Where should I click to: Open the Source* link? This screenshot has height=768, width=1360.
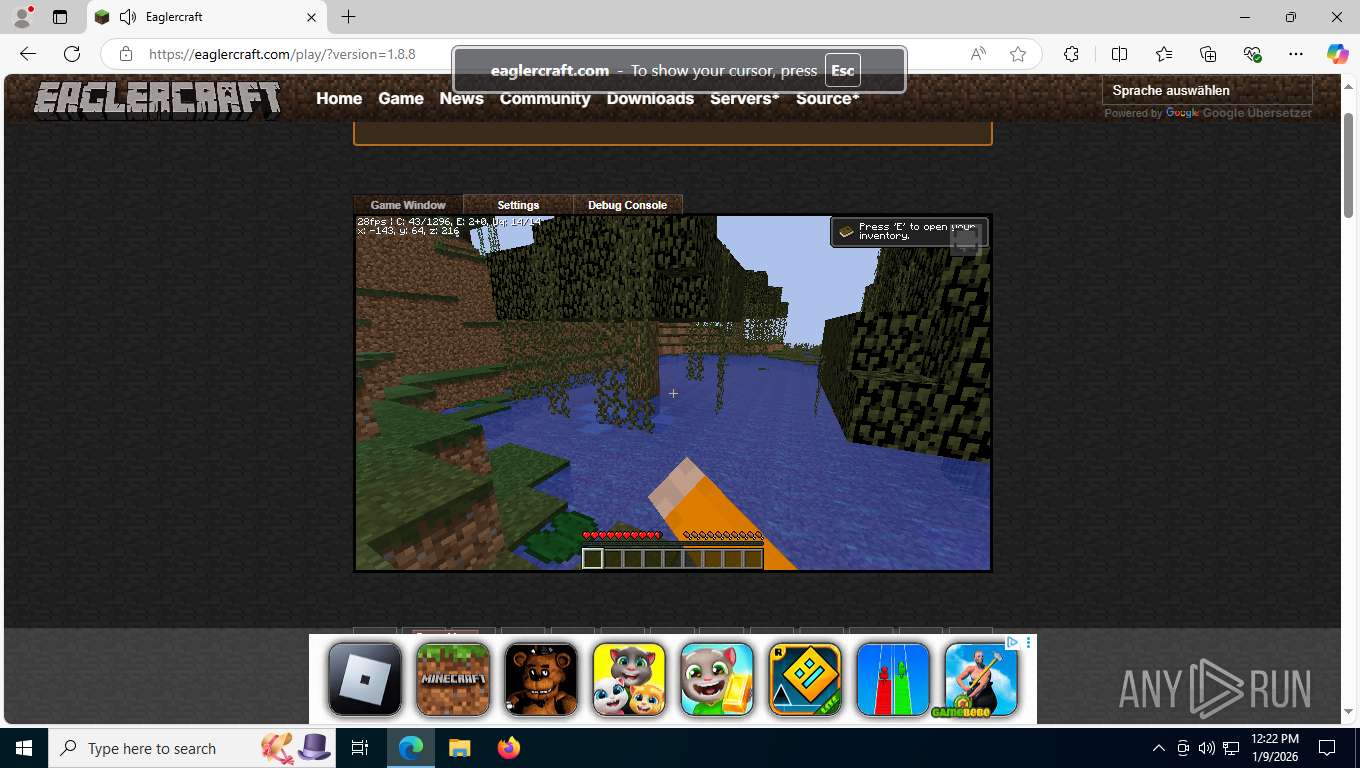coord(827,98)
